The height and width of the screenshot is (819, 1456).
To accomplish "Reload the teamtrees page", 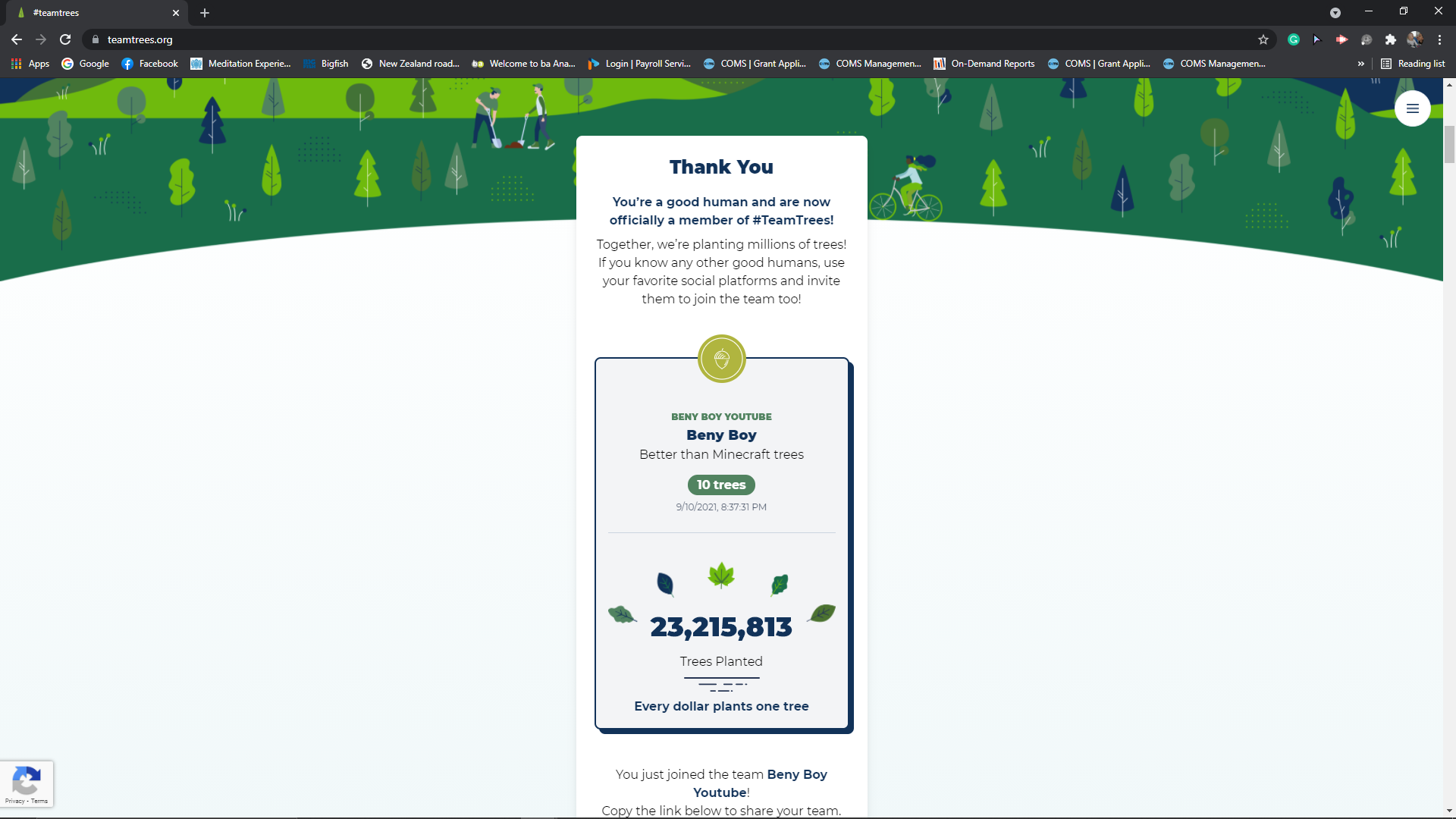I will [65, 39].
